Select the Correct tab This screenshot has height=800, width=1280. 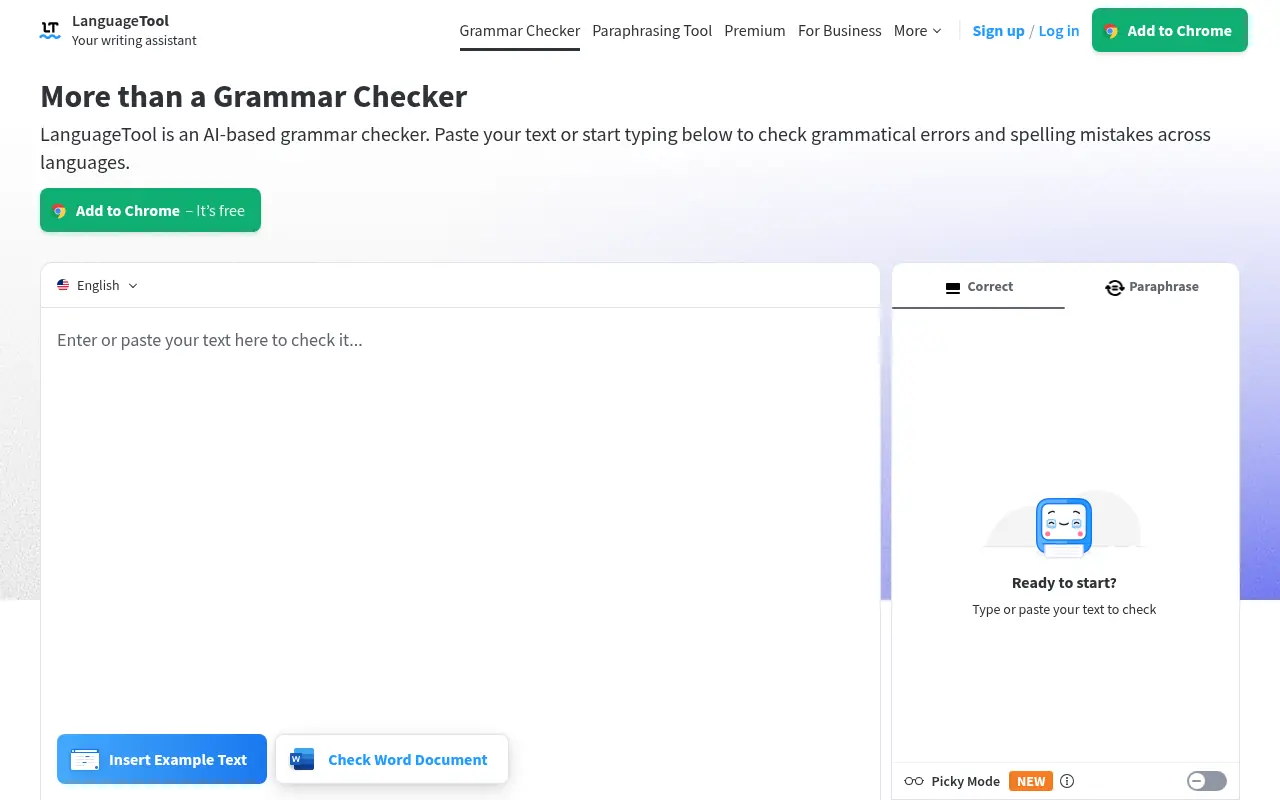(x=990, y=287)
